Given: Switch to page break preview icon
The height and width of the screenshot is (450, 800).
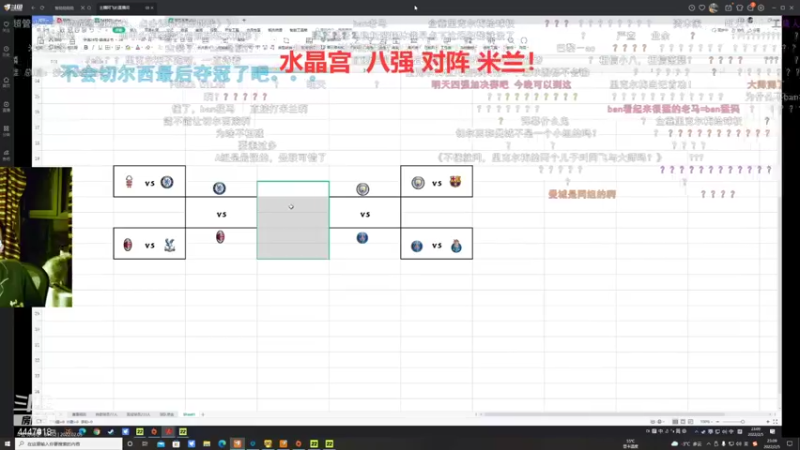Looking at the screenshot, I should pyautogui.click(x=690, y=422).
